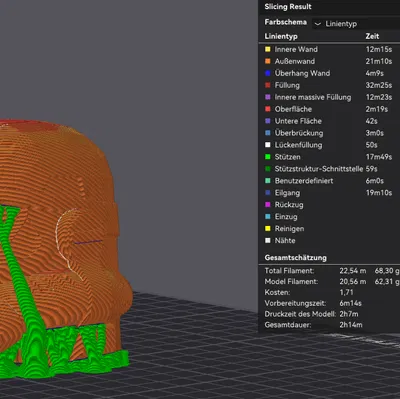Click the Zeit column header
Viewport: 400px width, 399px height.
point(372,36)
